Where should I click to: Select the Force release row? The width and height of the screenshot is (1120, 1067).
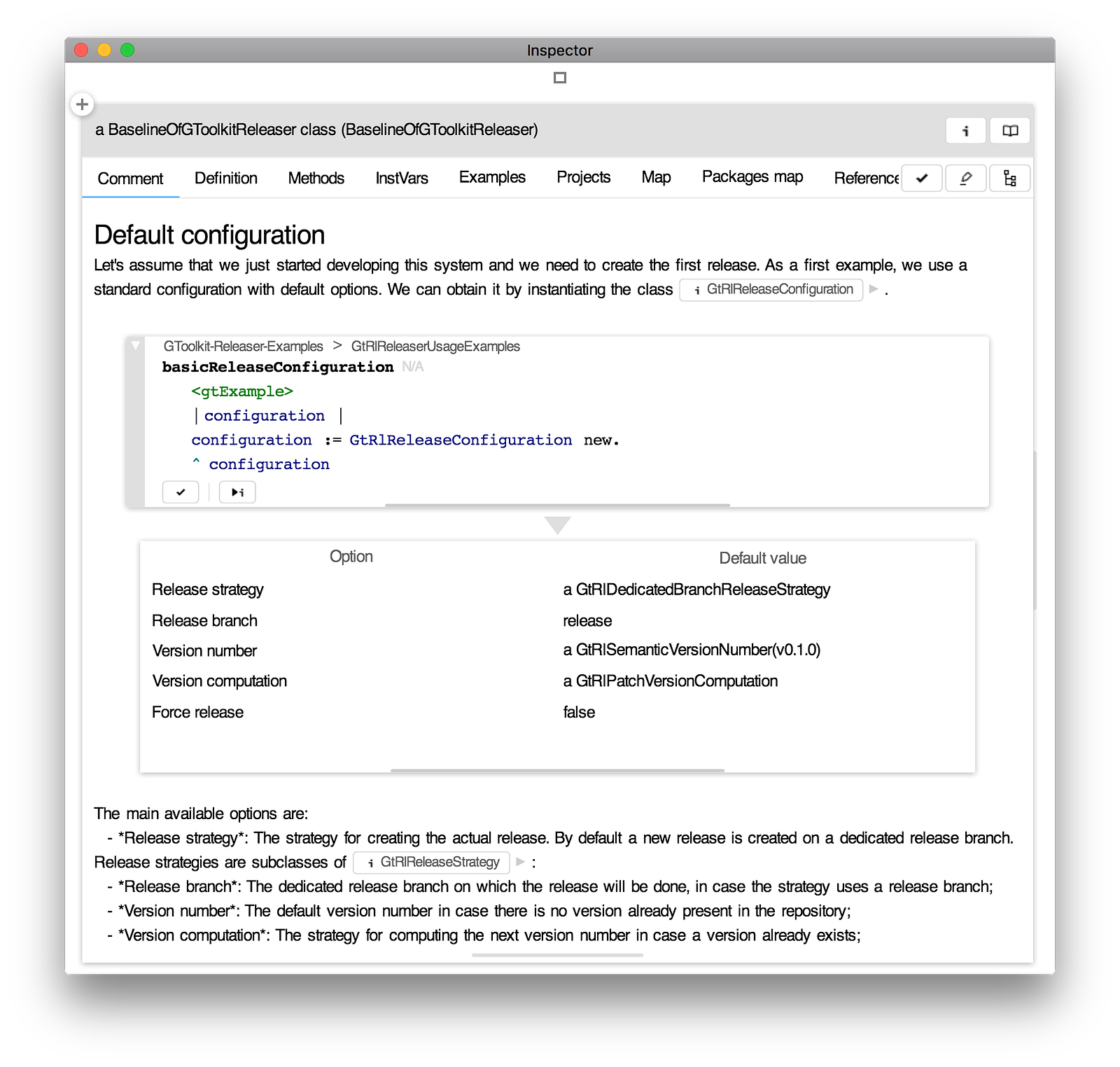(557, 712)
